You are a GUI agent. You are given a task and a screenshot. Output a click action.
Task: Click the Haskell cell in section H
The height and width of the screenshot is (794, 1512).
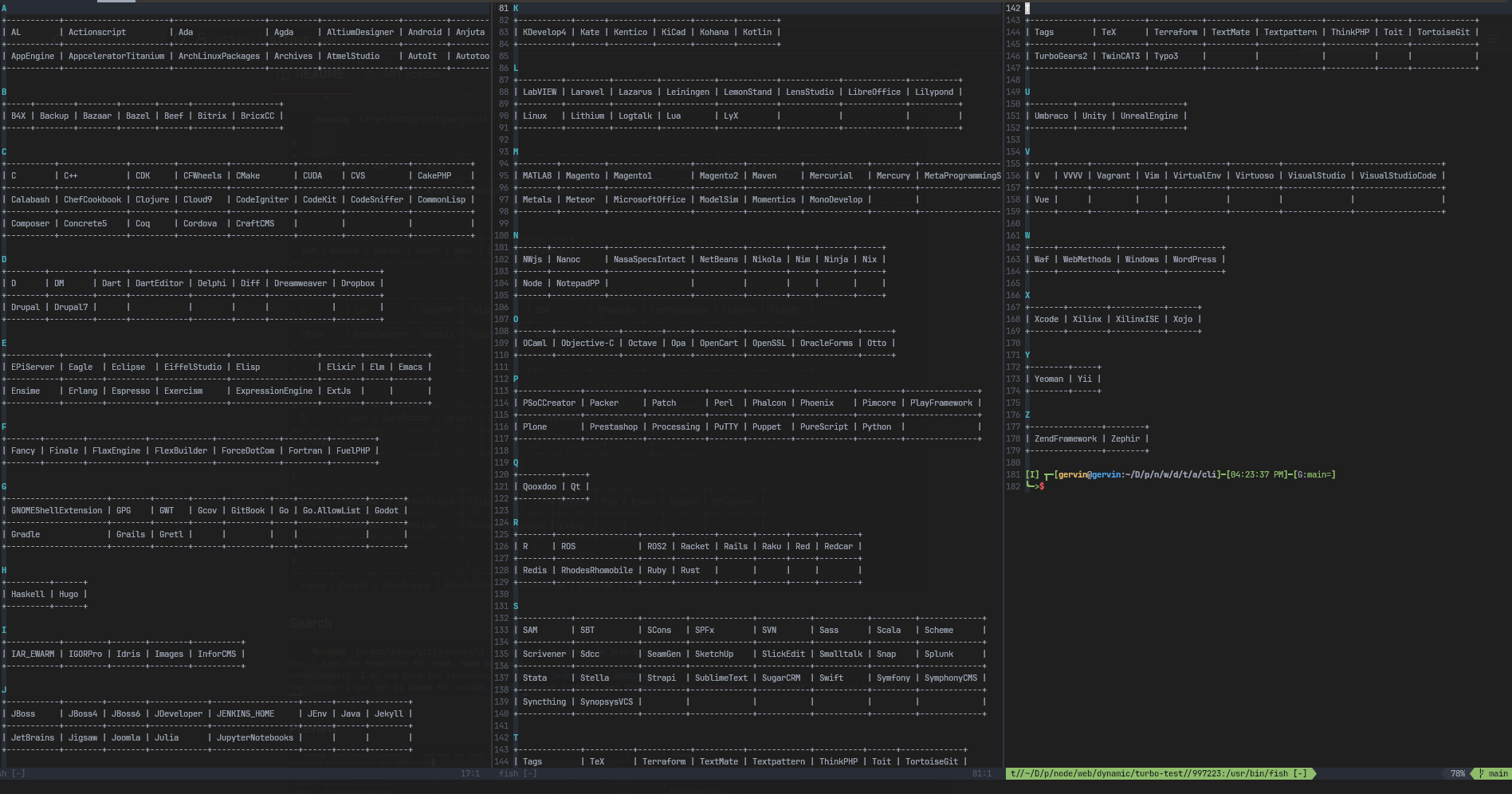coord(28,594)
